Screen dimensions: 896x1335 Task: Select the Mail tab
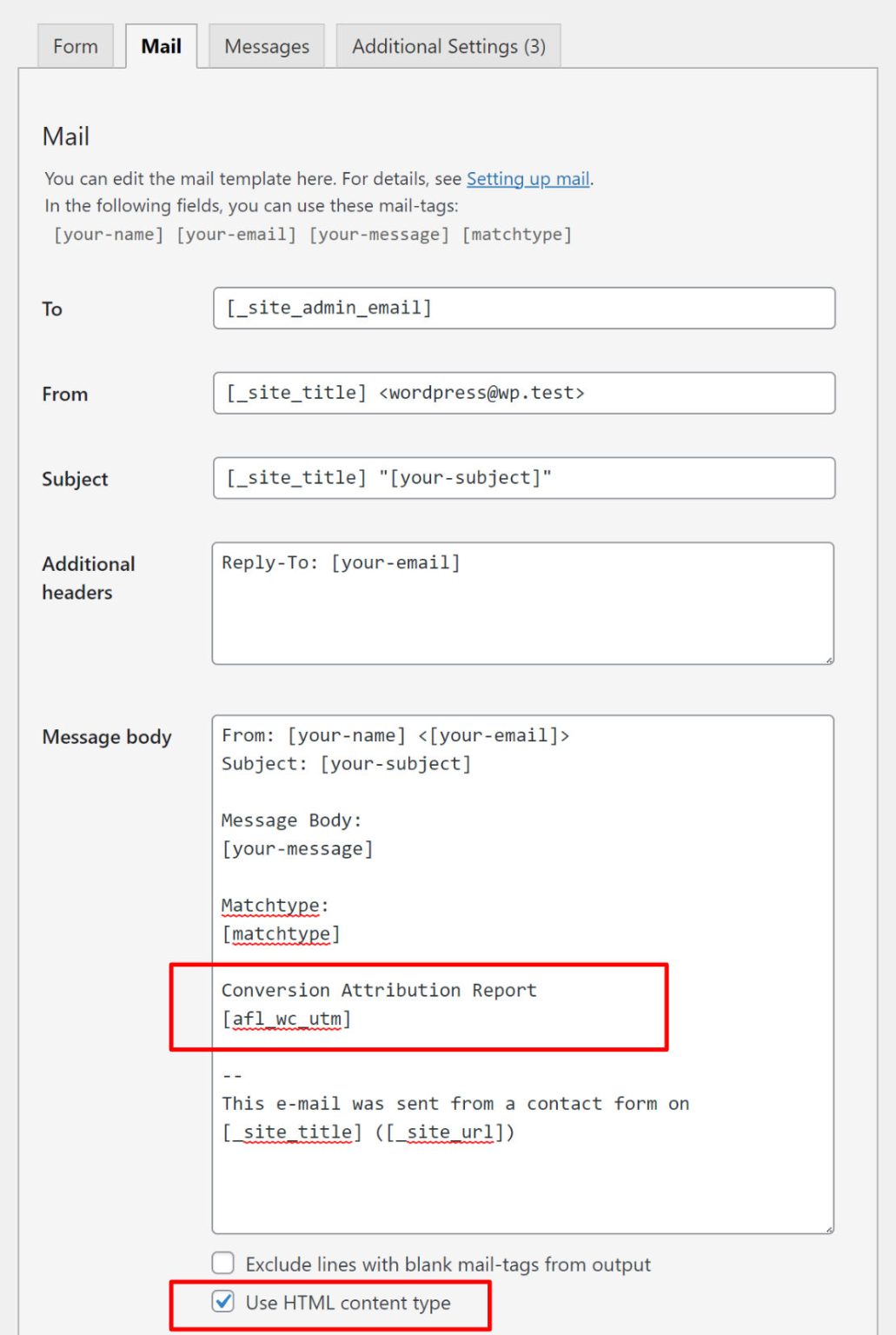coord(161,46)
